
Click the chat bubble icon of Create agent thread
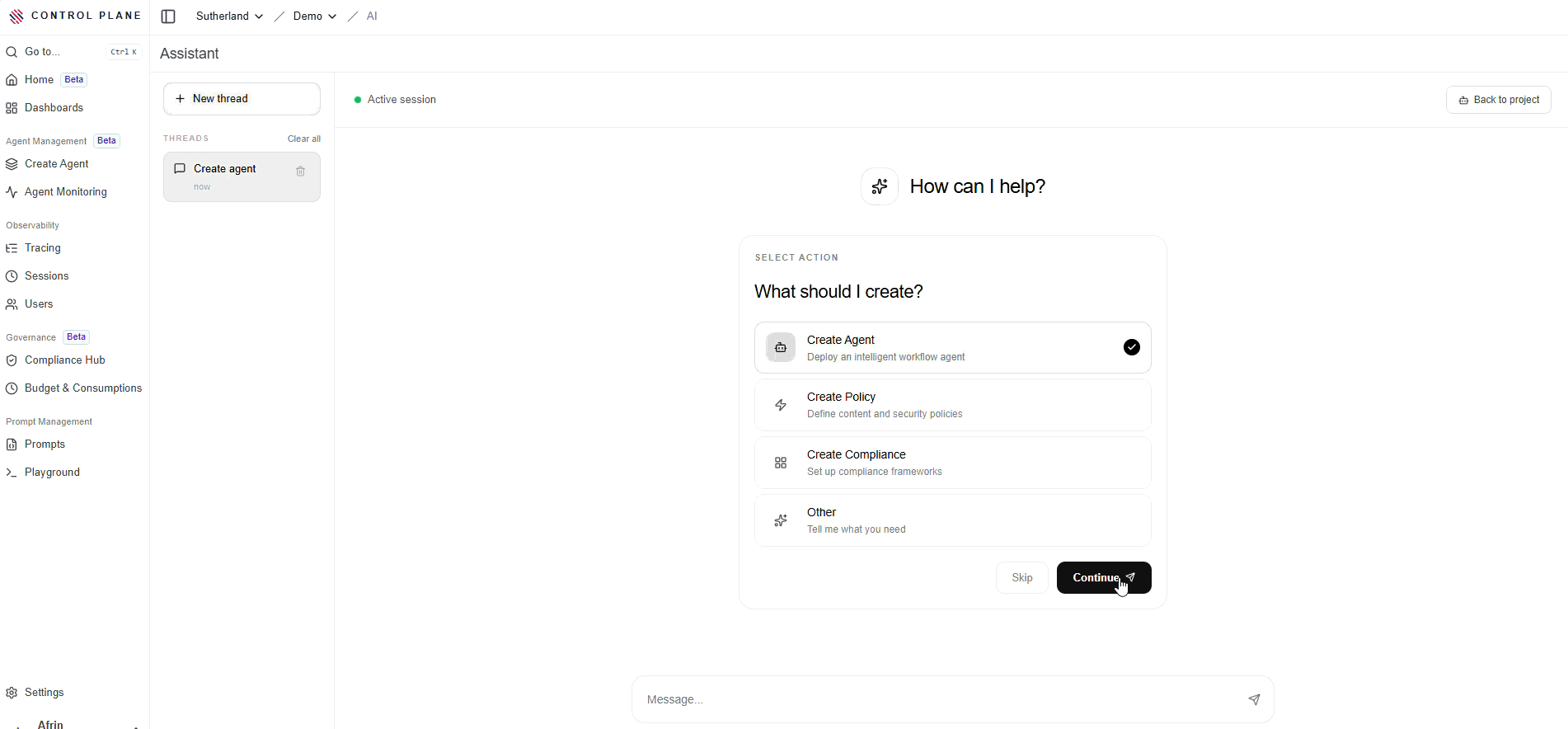click(x=180, y=168)
